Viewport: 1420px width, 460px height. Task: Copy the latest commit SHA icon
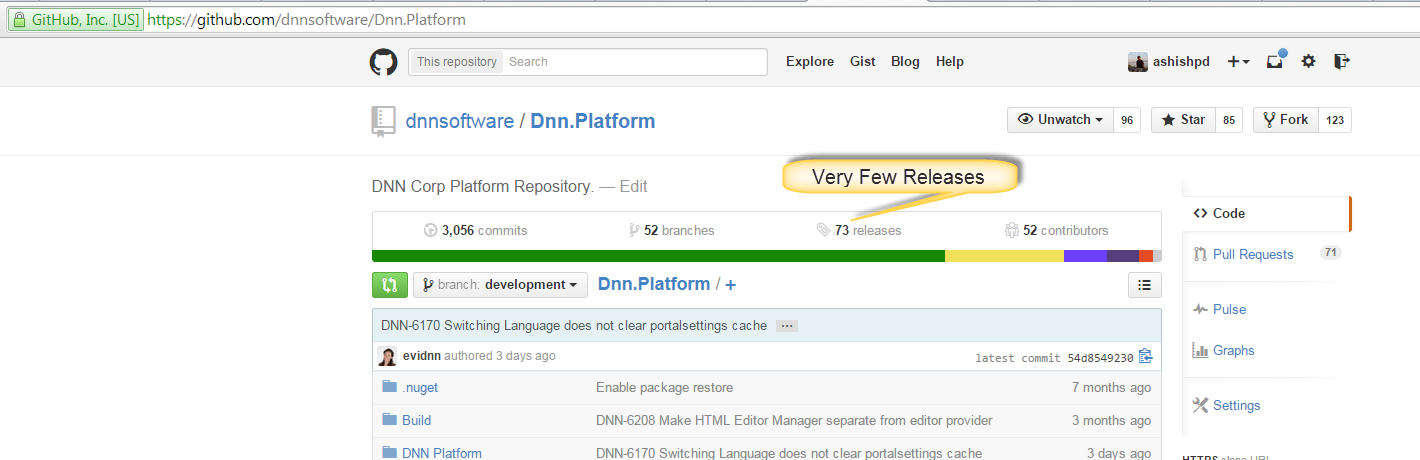click(1145, 357)
